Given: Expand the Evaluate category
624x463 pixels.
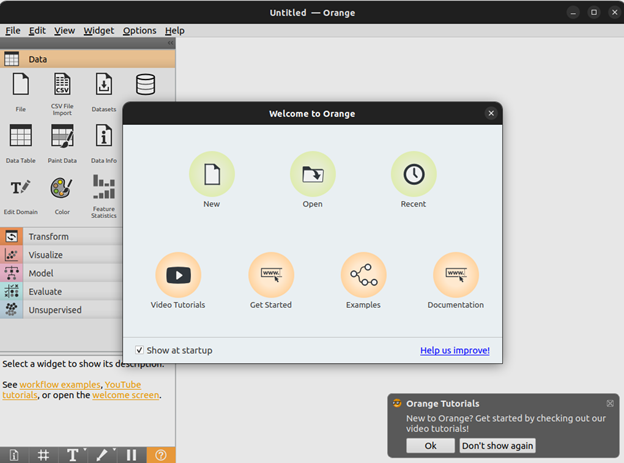Looking at the screenshot, I should (61, 291).
